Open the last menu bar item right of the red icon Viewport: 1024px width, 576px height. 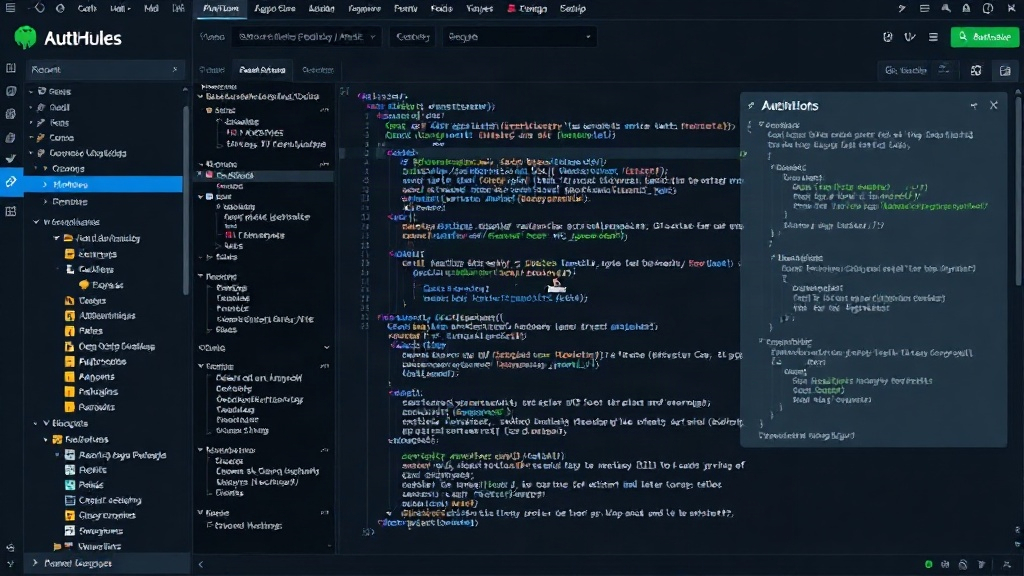573,8
